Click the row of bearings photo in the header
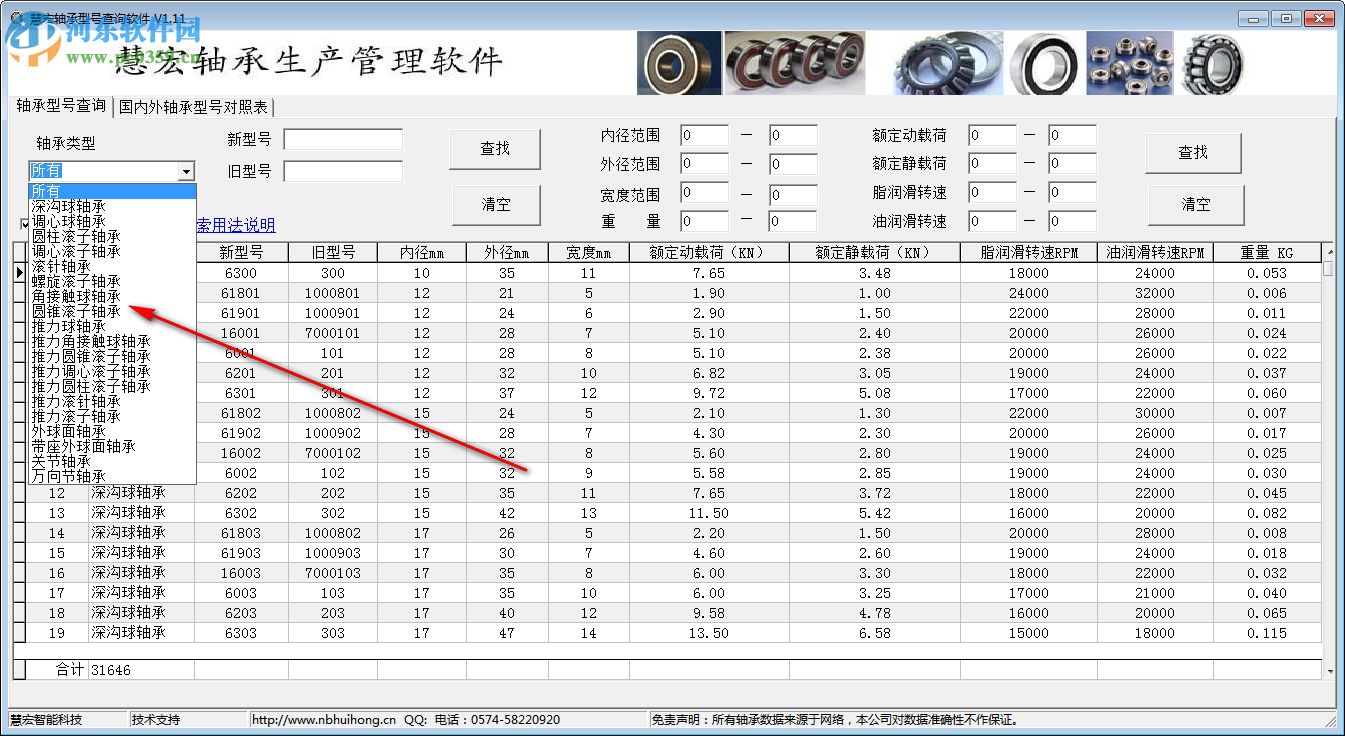Image resolution: width=1345 pixels, height=736 pixels. pyautogui.click(x=795, y=61)
